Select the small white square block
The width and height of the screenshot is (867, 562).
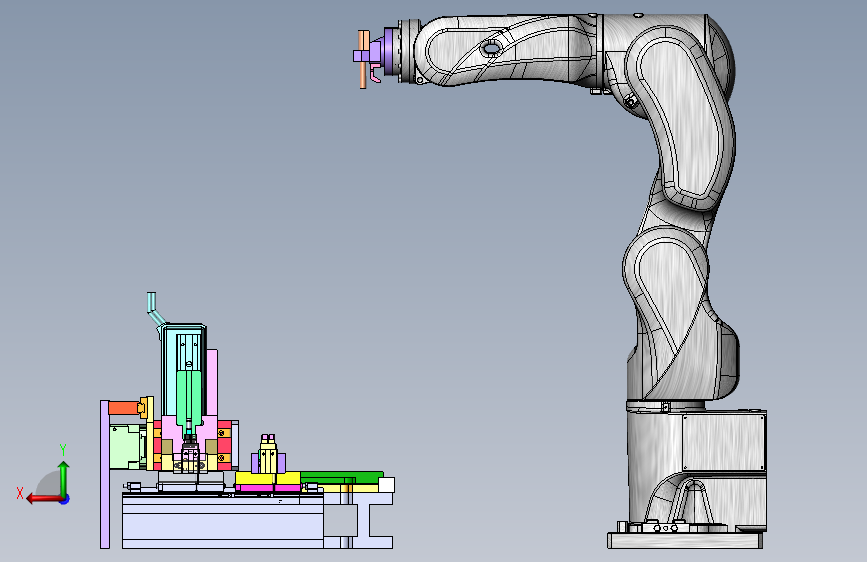(x=386, y=485)
